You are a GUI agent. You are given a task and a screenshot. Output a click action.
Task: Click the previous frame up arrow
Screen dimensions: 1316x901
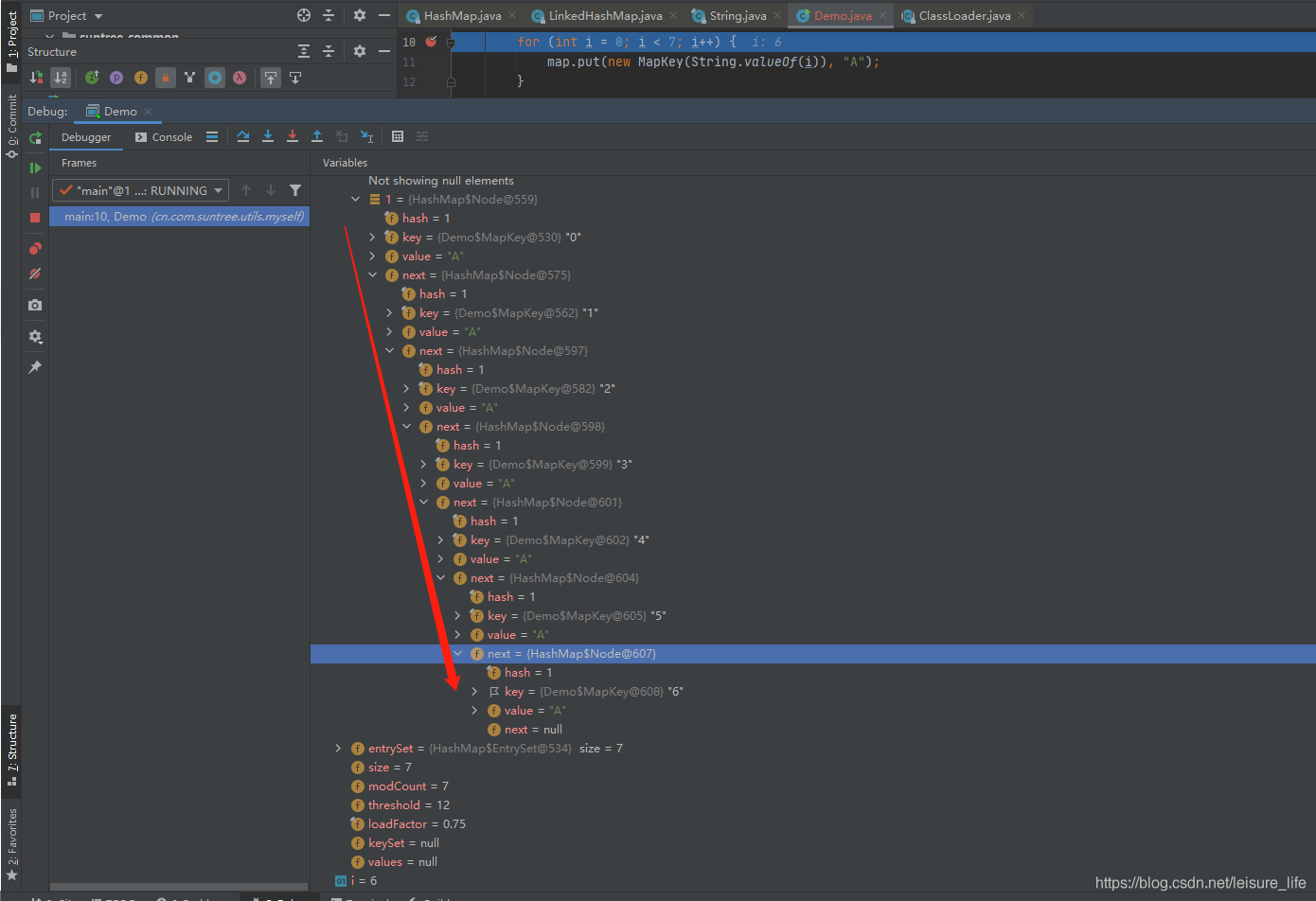246,190
